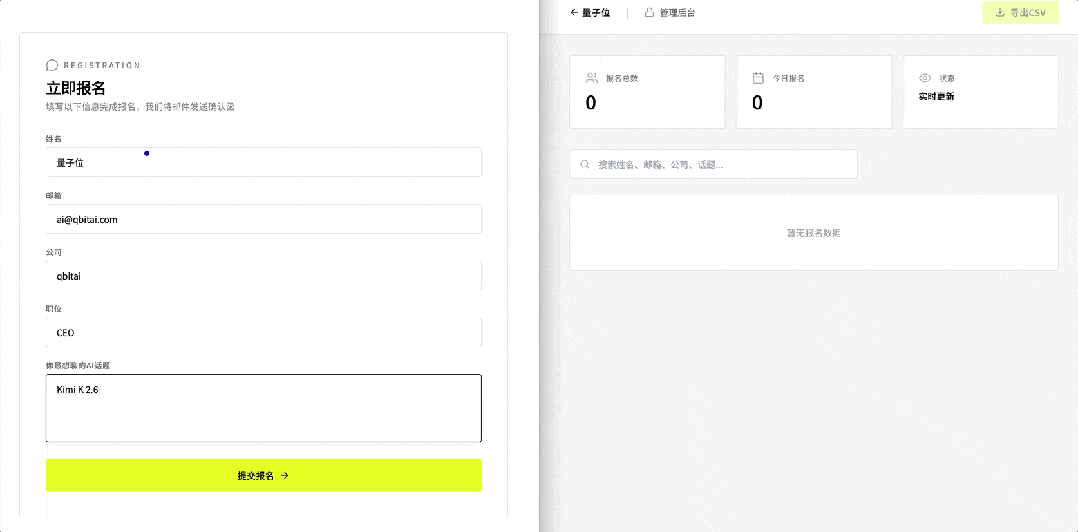Click the 导出CSV export button

tap(1020, 13)
